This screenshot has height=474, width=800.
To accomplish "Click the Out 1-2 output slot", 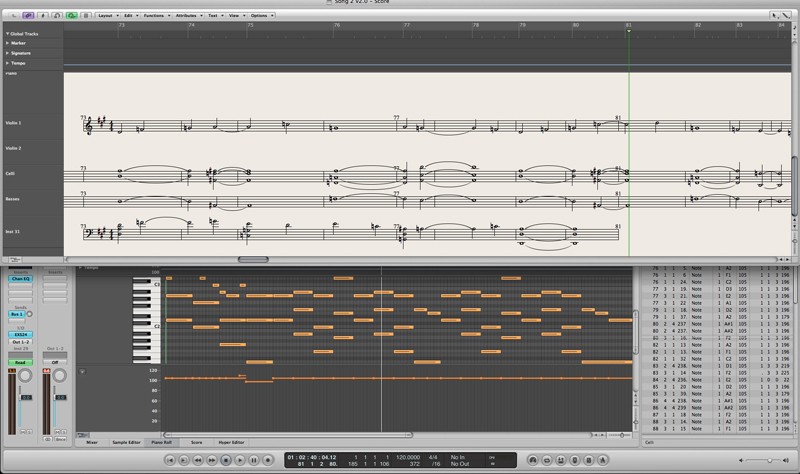I will [20, 342].
